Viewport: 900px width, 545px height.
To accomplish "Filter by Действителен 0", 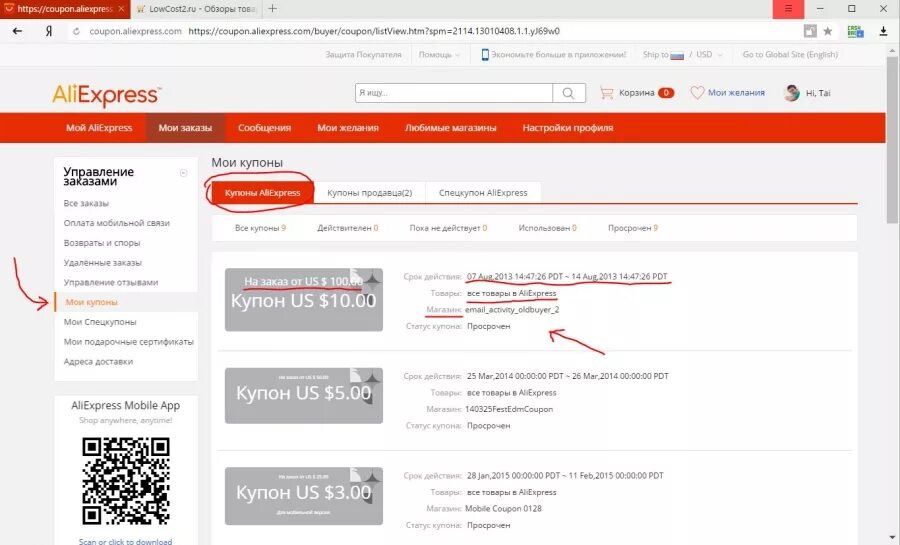I will (x=347, y=228).
